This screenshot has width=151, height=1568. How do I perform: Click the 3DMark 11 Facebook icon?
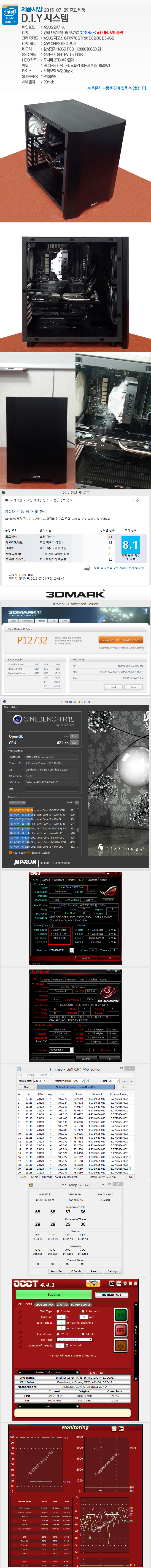[146, 611]
